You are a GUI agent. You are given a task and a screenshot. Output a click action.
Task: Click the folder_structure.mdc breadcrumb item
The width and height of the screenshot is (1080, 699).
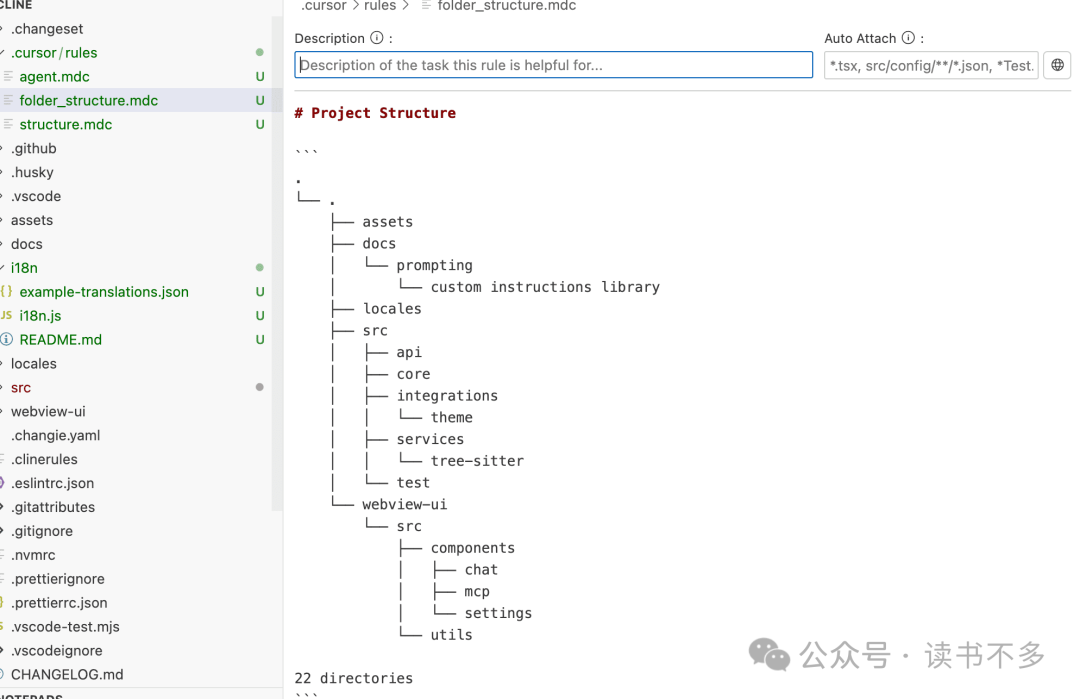(506, 6)
